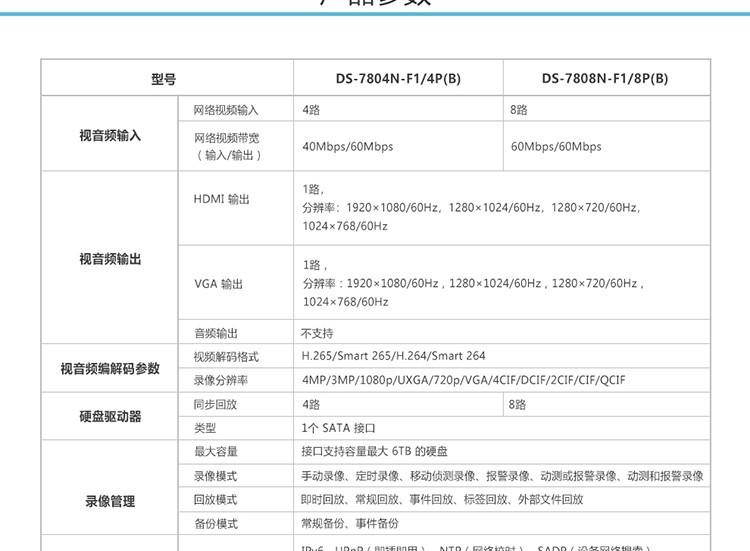
Task: Click the 视音频编解码参数 category cell
Action: (x=110, y=368)
